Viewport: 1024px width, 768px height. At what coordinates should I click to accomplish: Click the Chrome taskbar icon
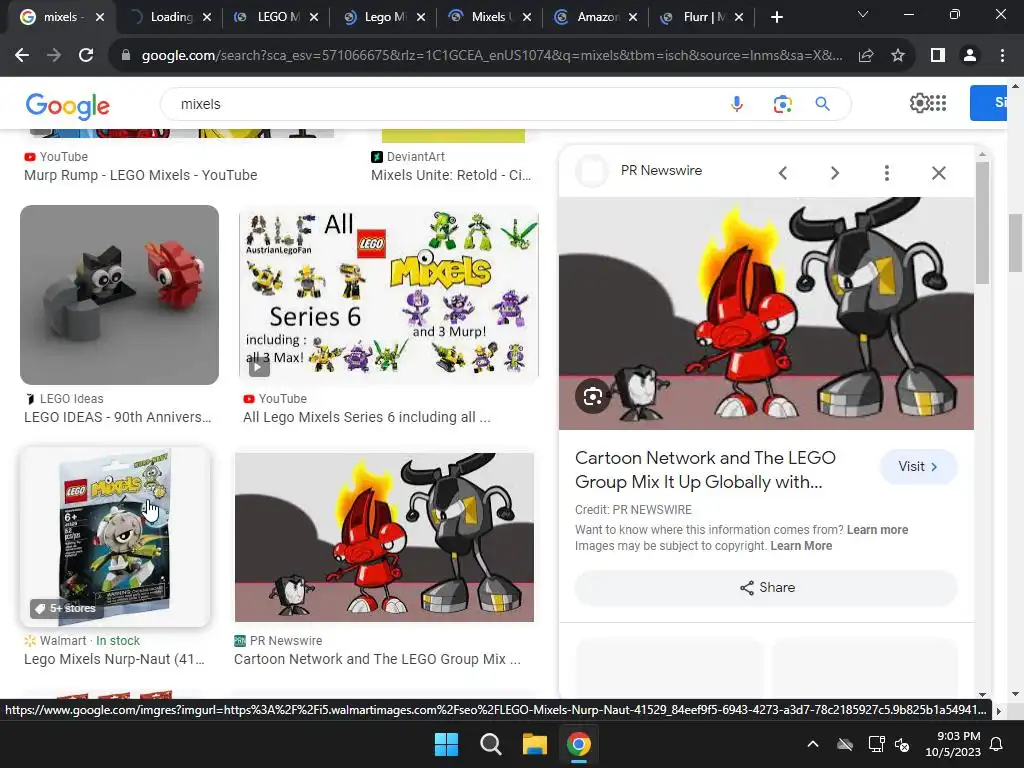point(578,744)
